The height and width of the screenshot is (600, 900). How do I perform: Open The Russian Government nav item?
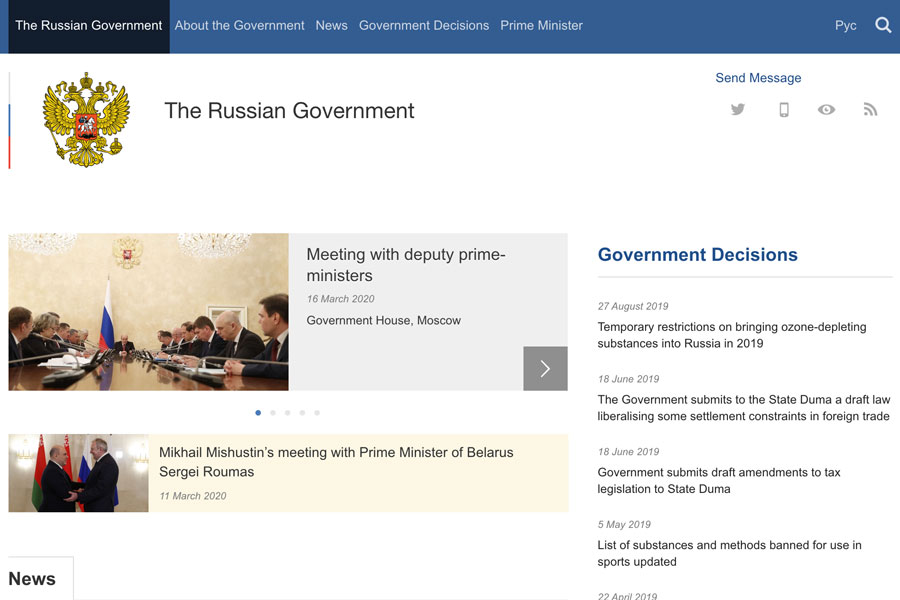[89, 26]
